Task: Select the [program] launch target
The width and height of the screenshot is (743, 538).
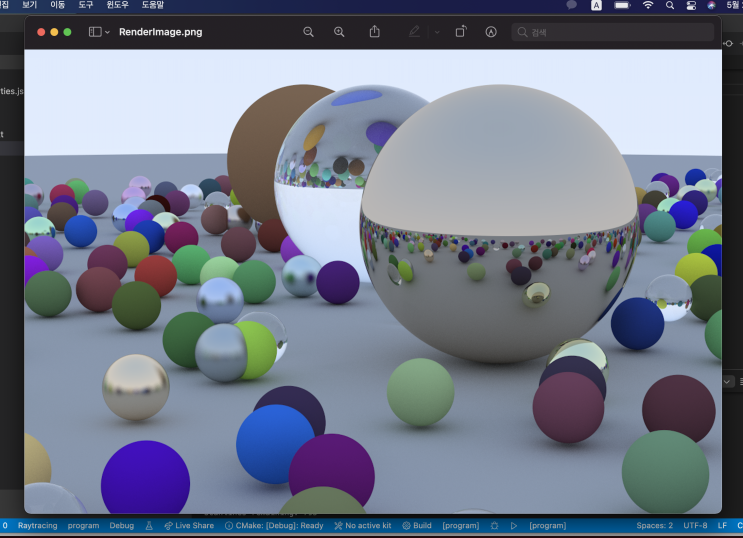Action: coord(548,525)
